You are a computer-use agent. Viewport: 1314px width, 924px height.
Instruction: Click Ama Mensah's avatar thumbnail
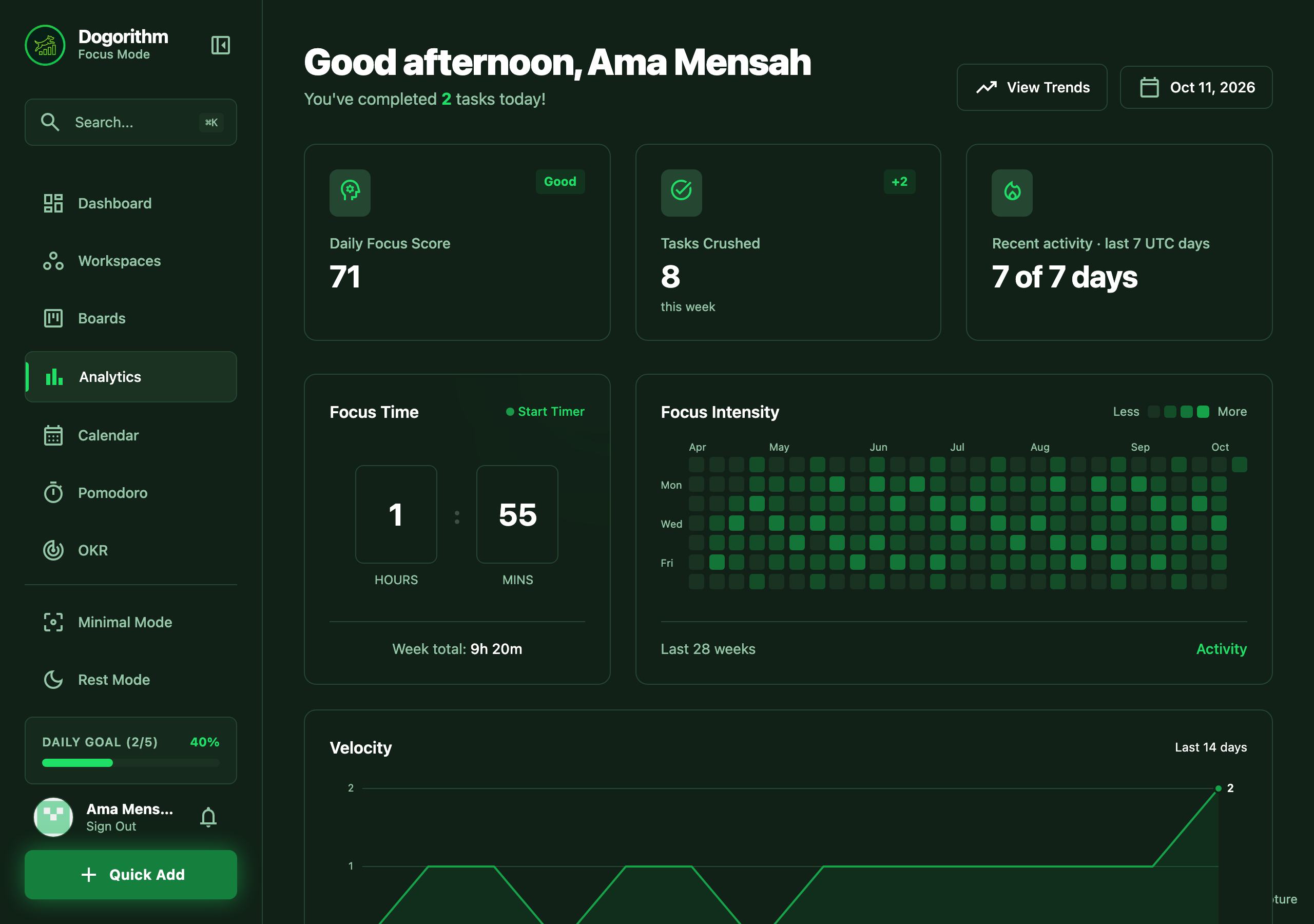[x=53, y=817]
